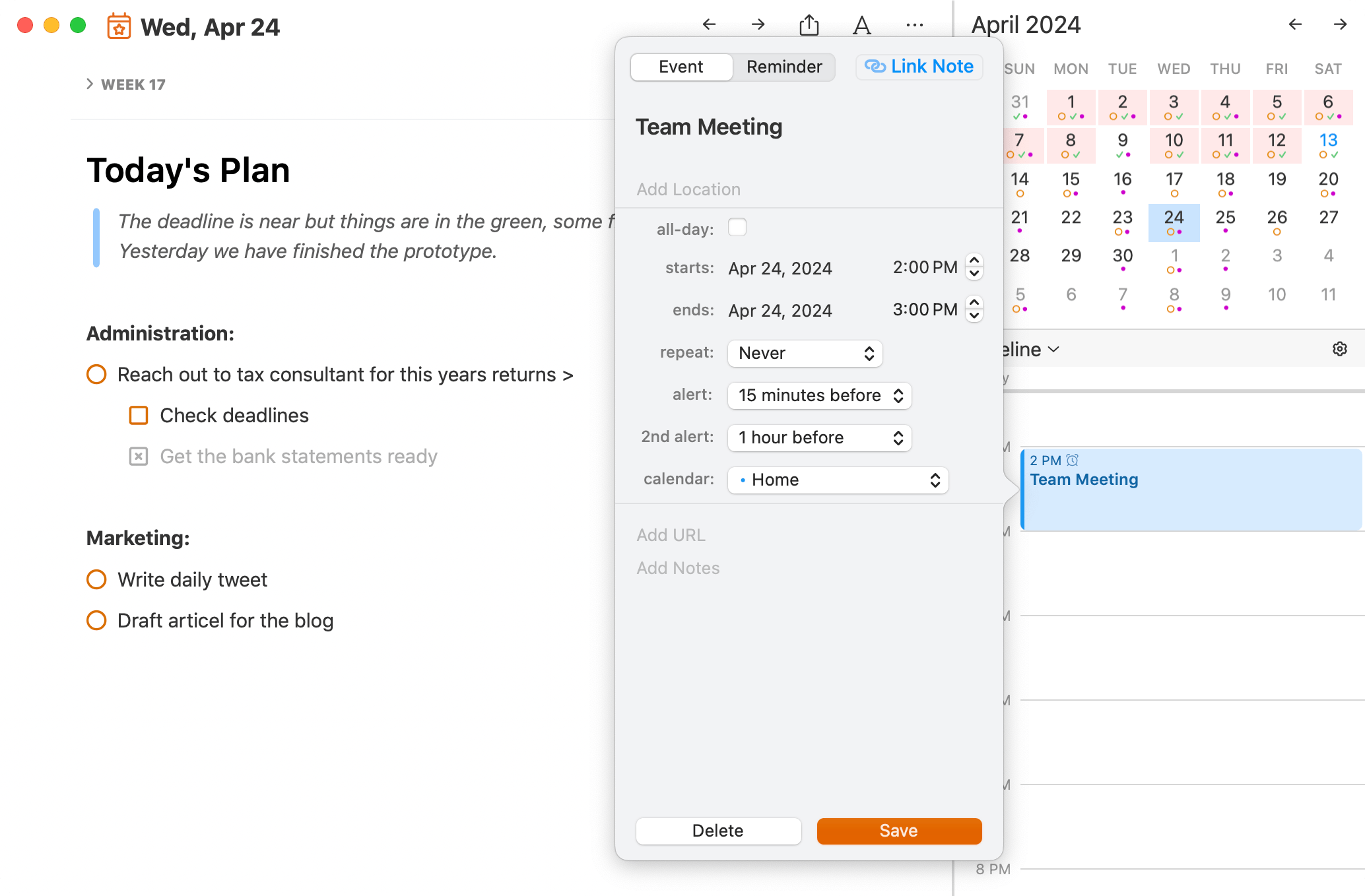Mark 'Write daily tweet' as done
The width and height of the screenshot is (1365, 896).
click(x=96, y=579)
